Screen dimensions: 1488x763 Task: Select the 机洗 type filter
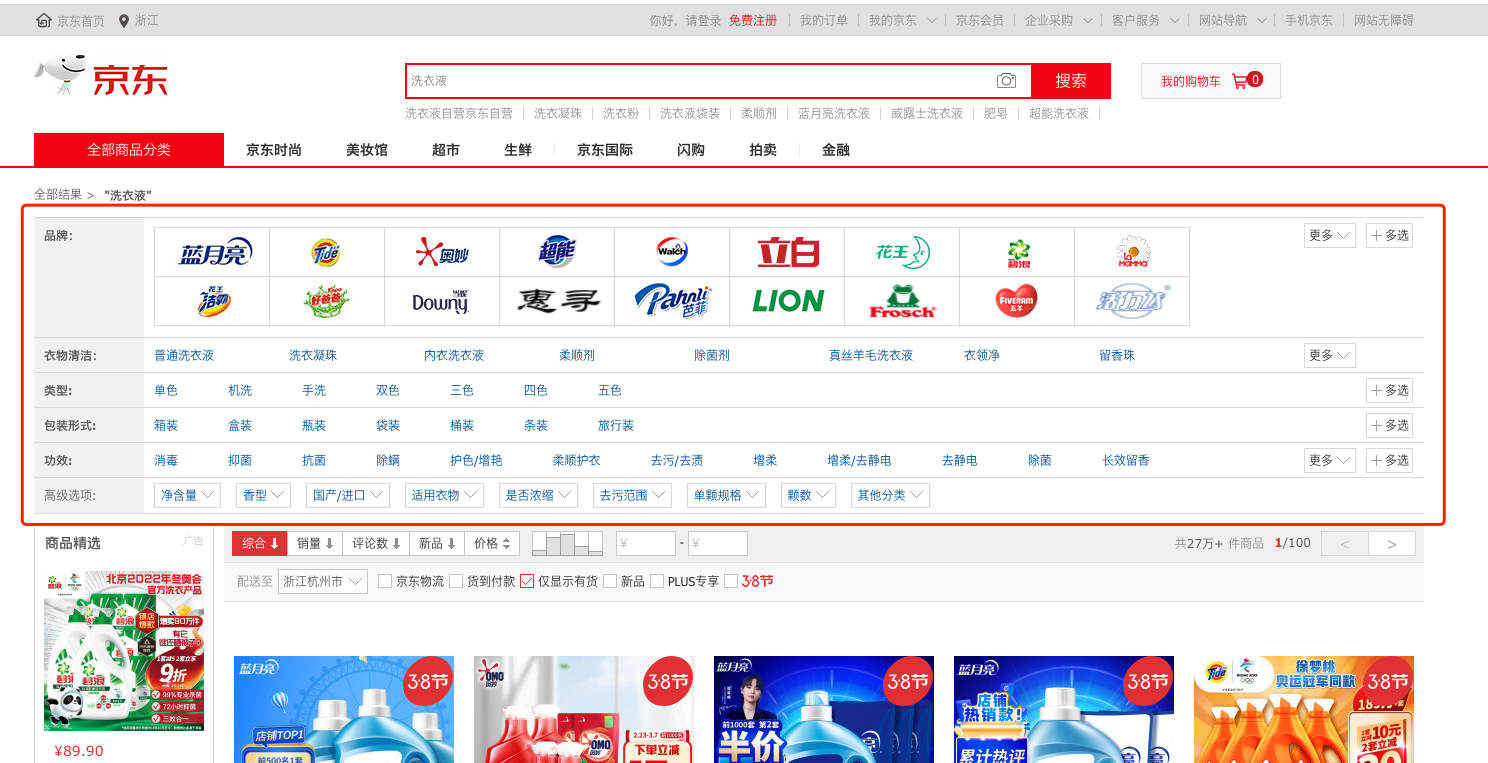tap(240, 390)
